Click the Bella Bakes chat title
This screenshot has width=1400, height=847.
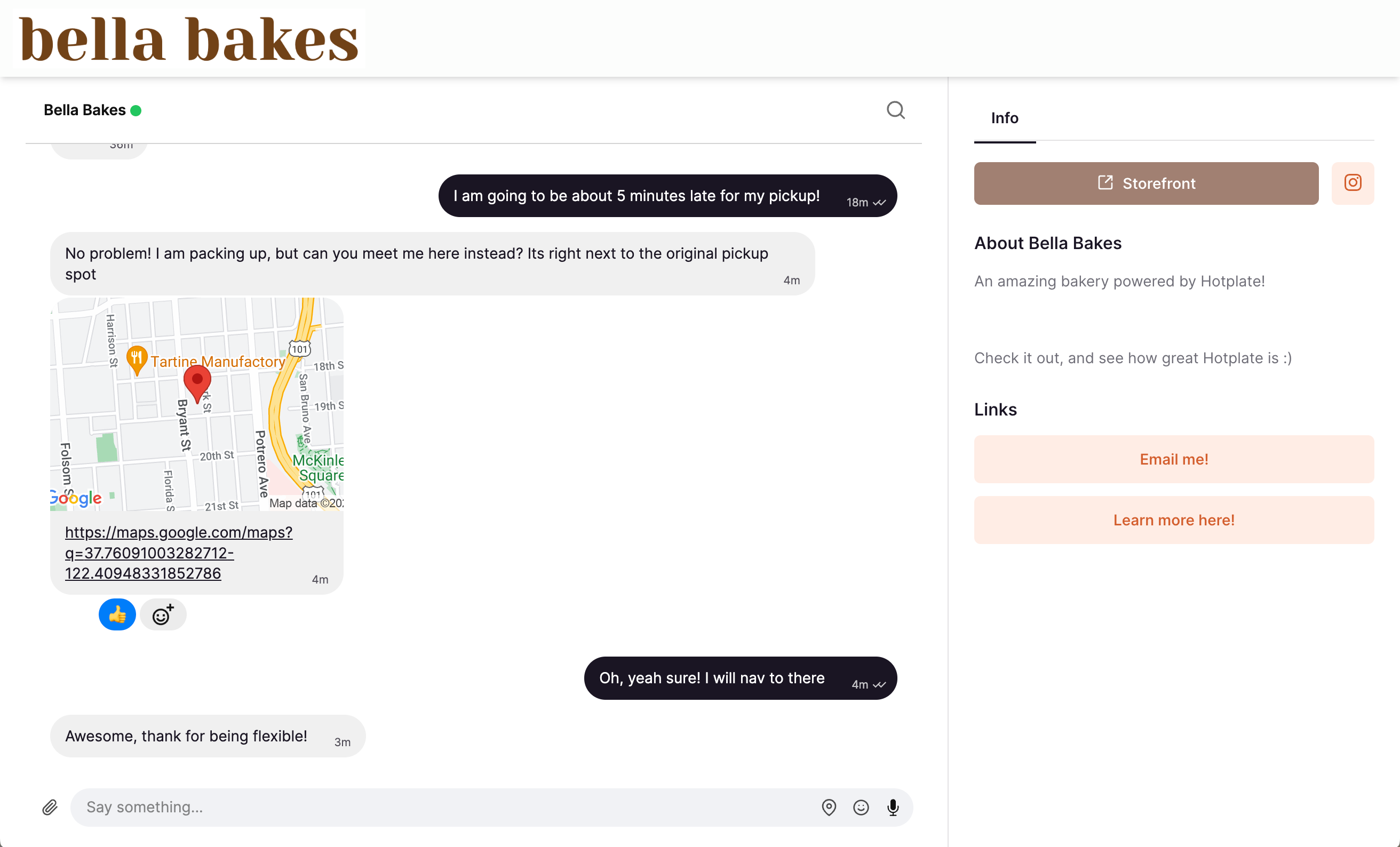point(85,110)
